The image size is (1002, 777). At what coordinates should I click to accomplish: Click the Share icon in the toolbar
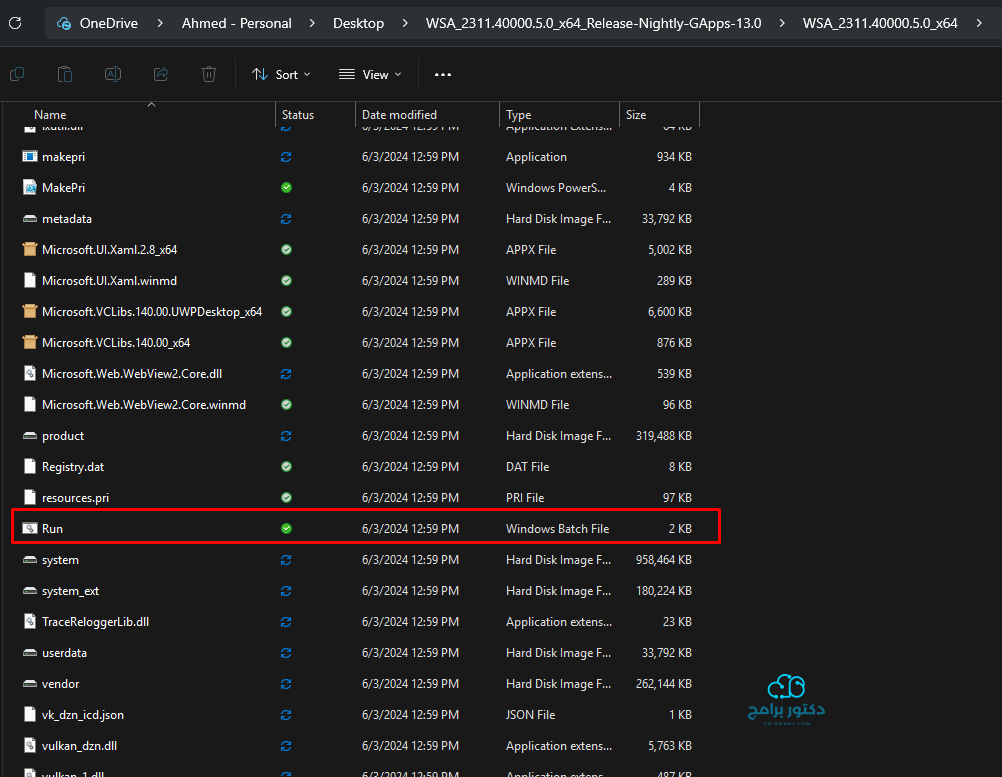[x=161, y=75]
